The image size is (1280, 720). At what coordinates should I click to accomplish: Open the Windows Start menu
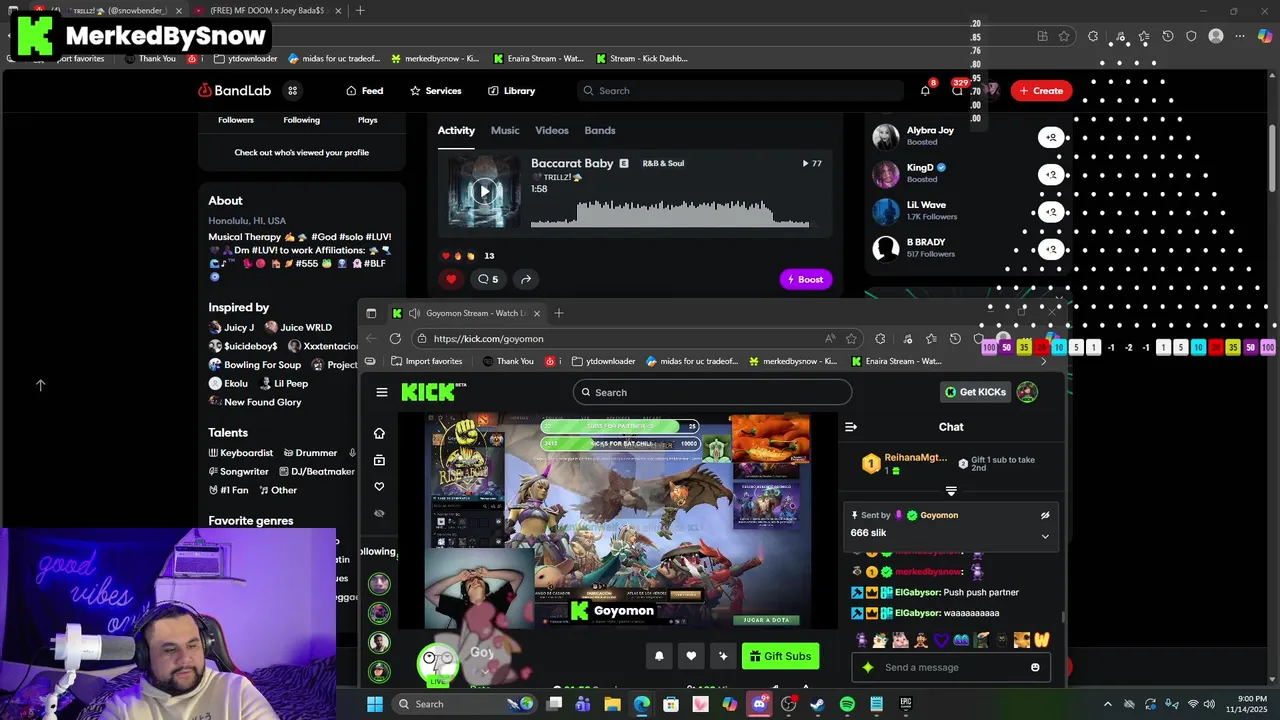(374, 704)
